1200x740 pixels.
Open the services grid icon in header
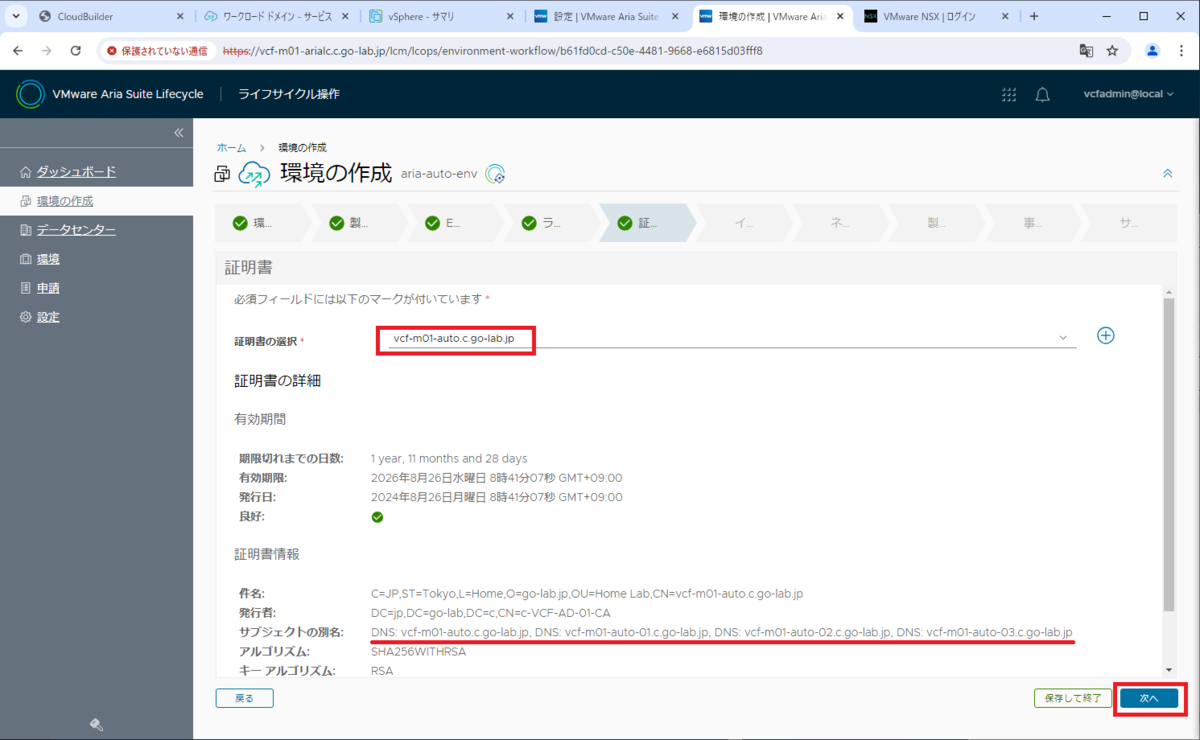point(1009,94)
